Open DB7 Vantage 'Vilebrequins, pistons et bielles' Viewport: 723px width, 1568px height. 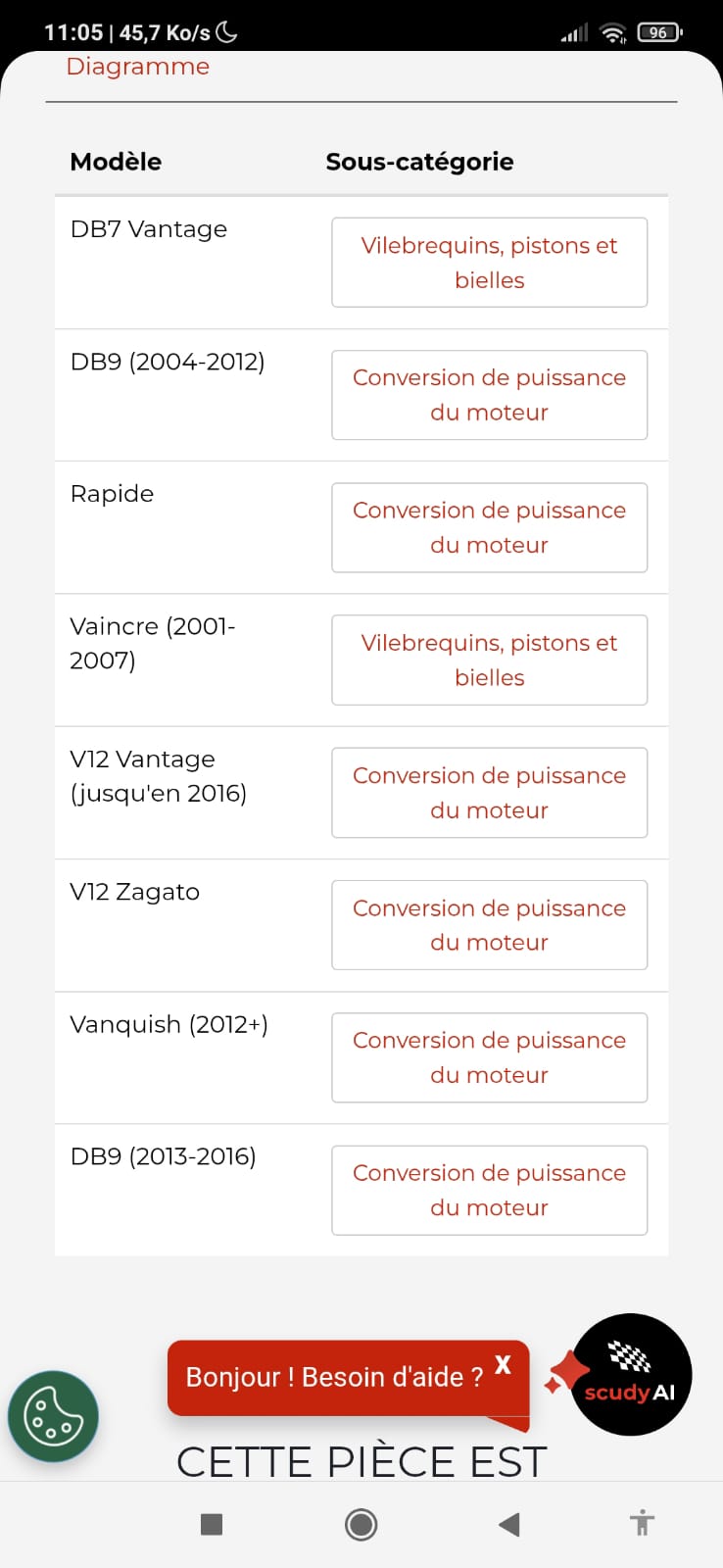point(489,263)
